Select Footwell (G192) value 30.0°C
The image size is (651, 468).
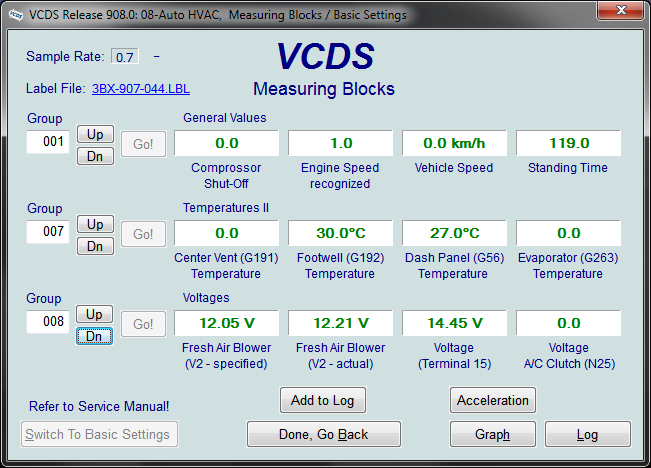pyautogui.click(x=340, y=233)
